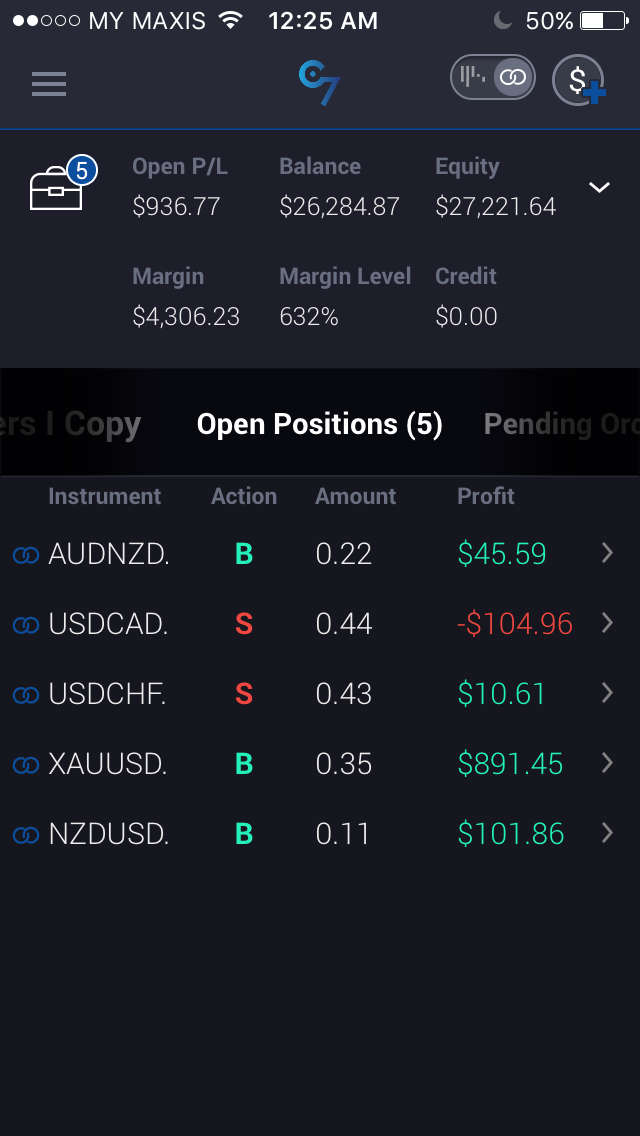This screenshot has width=640, height=1136.
Task: Tap the C7 logo icon
Action: [x=319, y=82]
